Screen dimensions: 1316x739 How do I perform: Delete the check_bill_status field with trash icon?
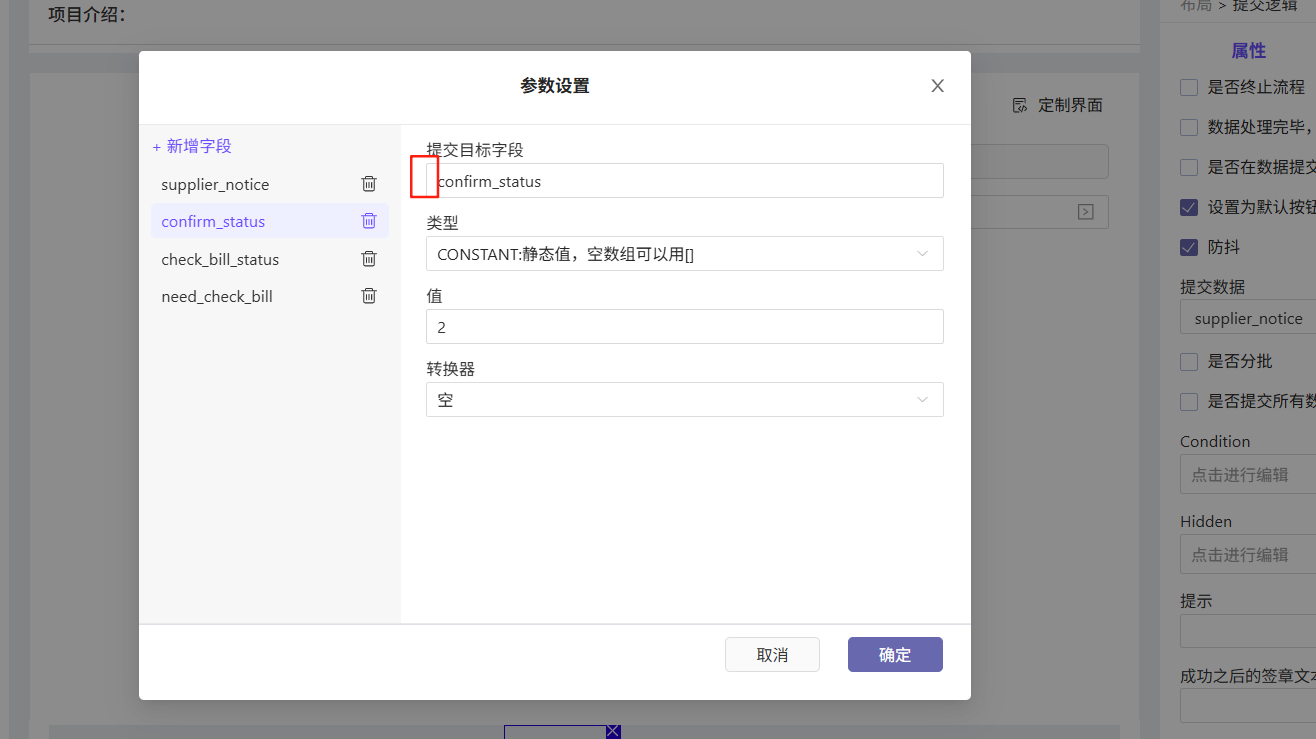tap(369, 259)
